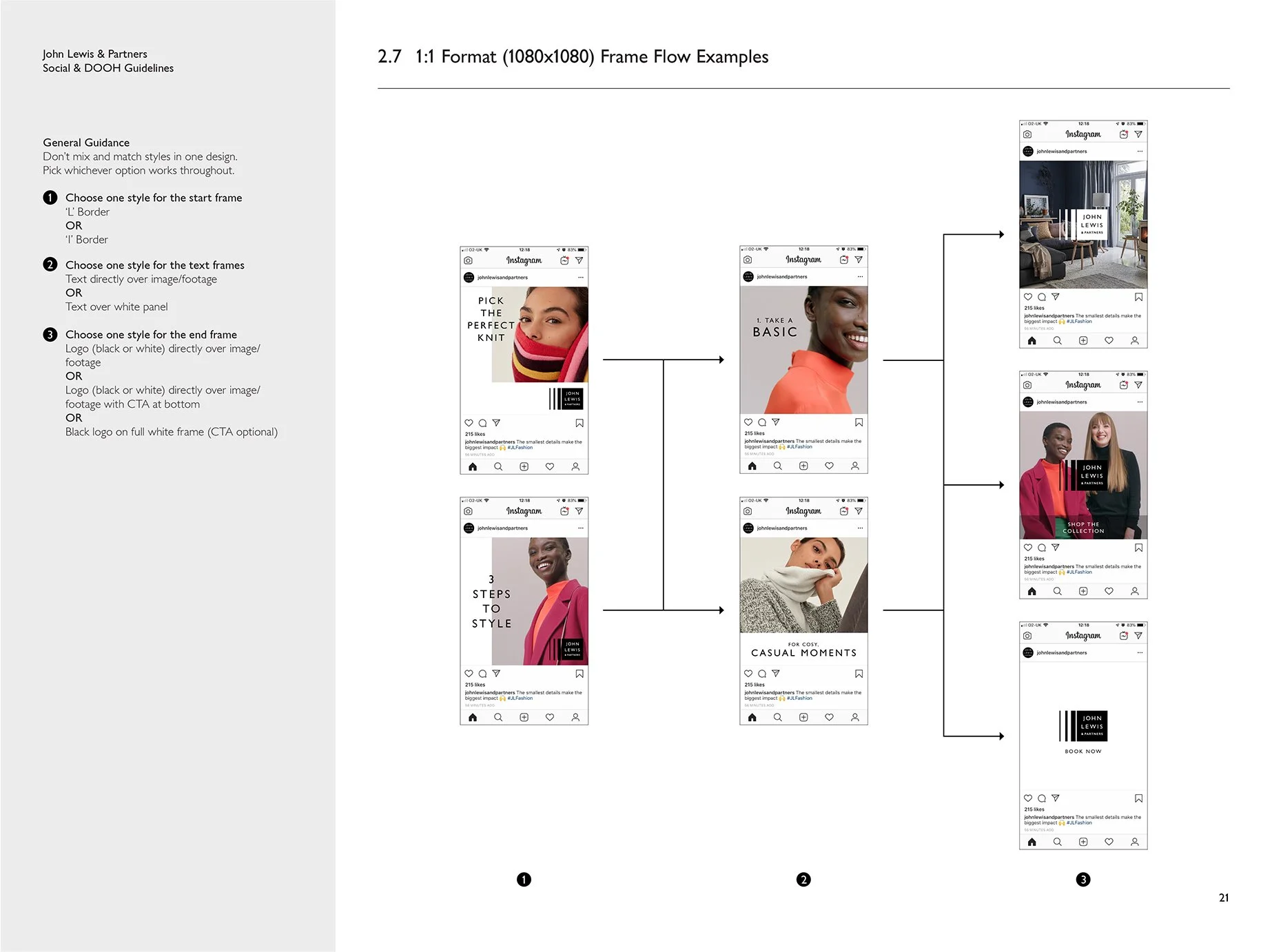Open more options on 3 Steps to Style post
Screen dimensions: 1272x952
[581, 528]
